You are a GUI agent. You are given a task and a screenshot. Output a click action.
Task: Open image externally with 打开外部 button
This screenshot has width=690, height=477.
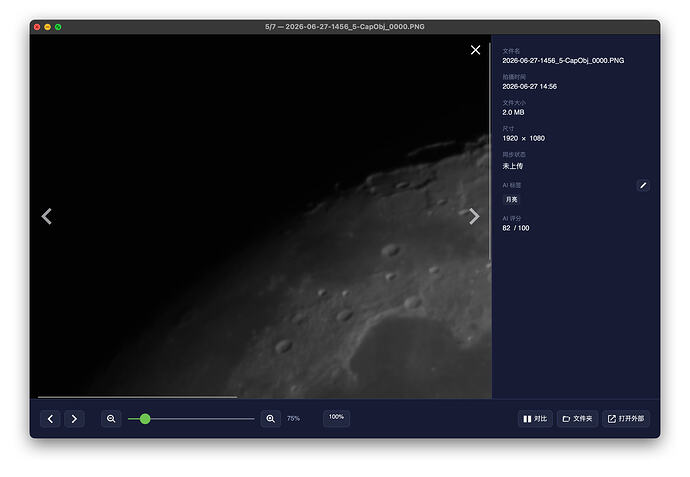coord(626,418)
